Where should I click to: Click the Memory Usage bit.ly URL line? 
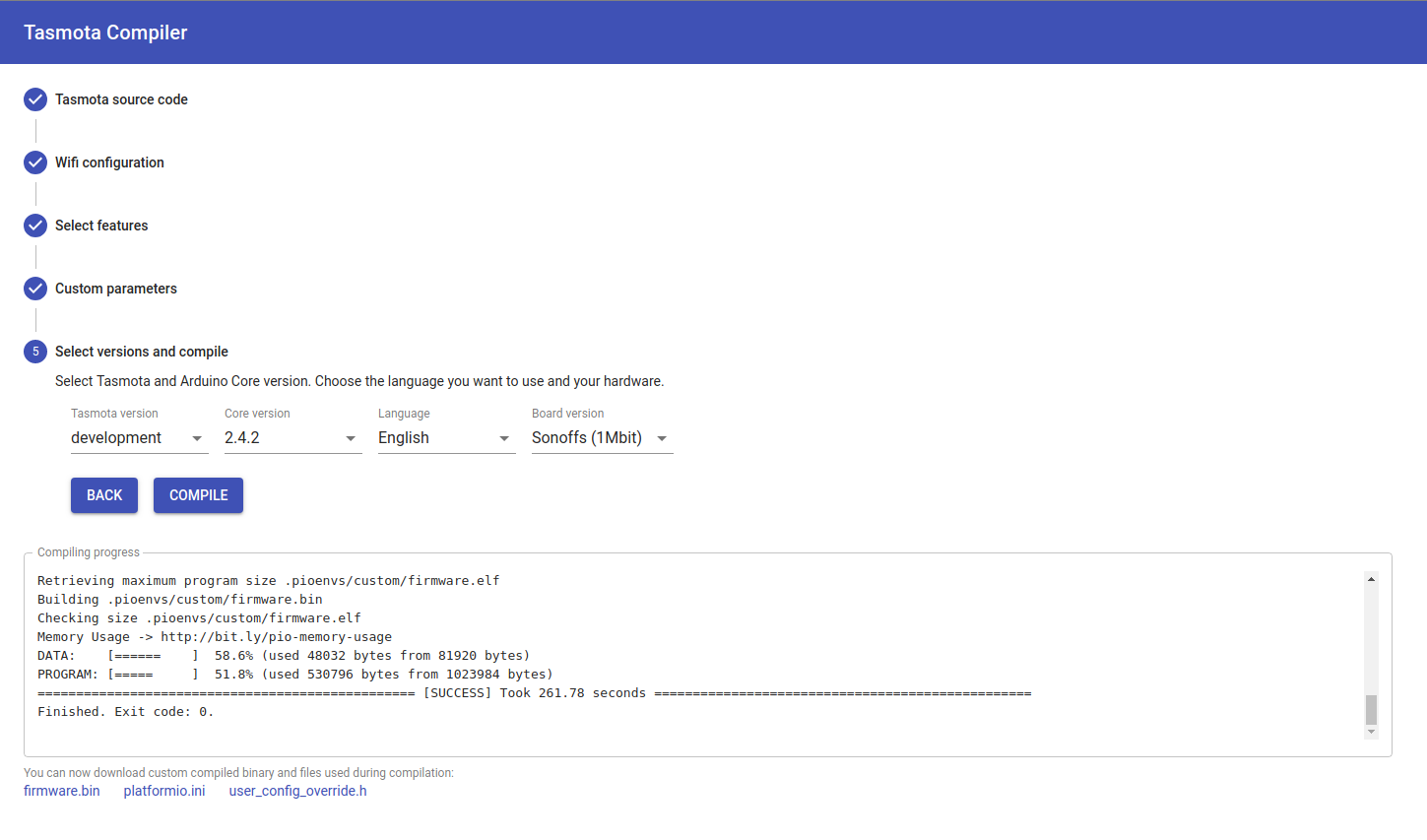coord(215,637)
